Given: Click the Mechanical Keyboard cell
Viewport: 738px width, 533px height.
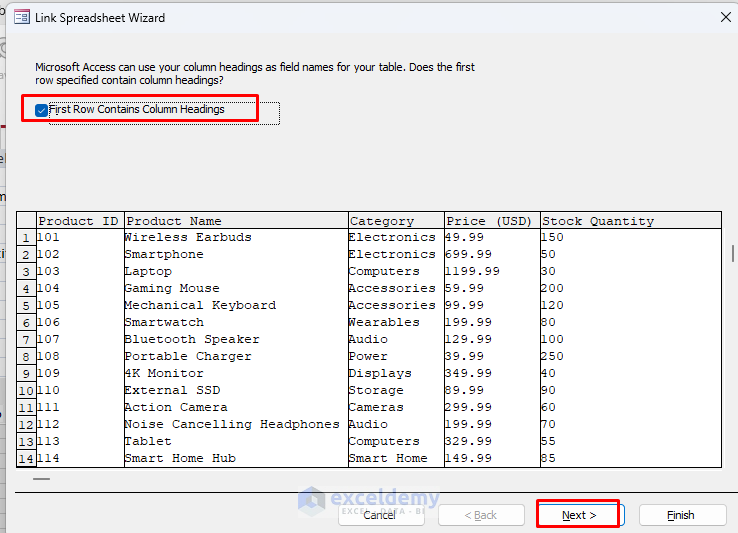Looking at the screenshot, I should [x=236, y=305].
